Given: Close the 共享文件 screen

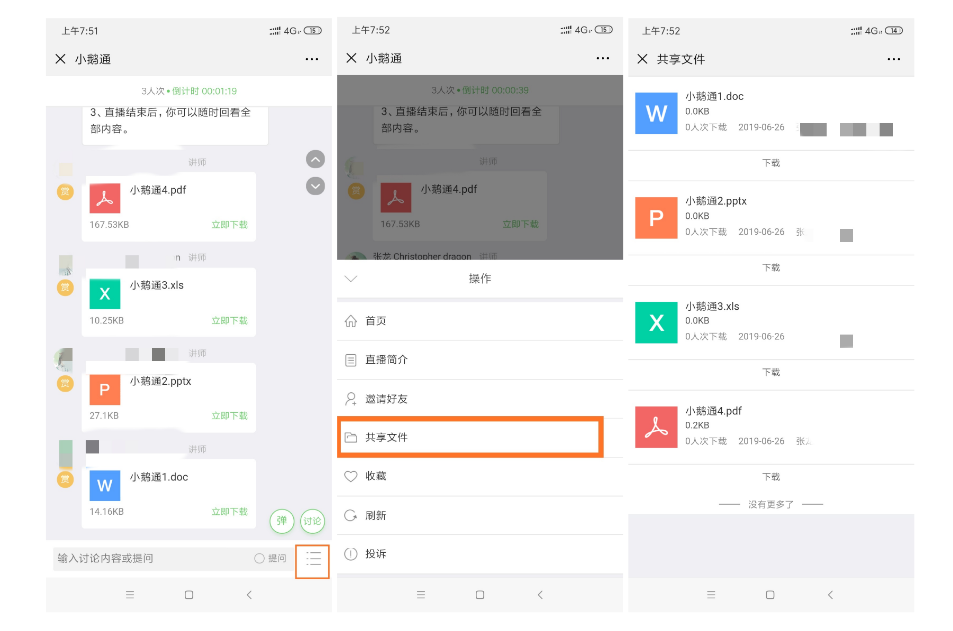Looking at the screenshot, I should [642, 59].
